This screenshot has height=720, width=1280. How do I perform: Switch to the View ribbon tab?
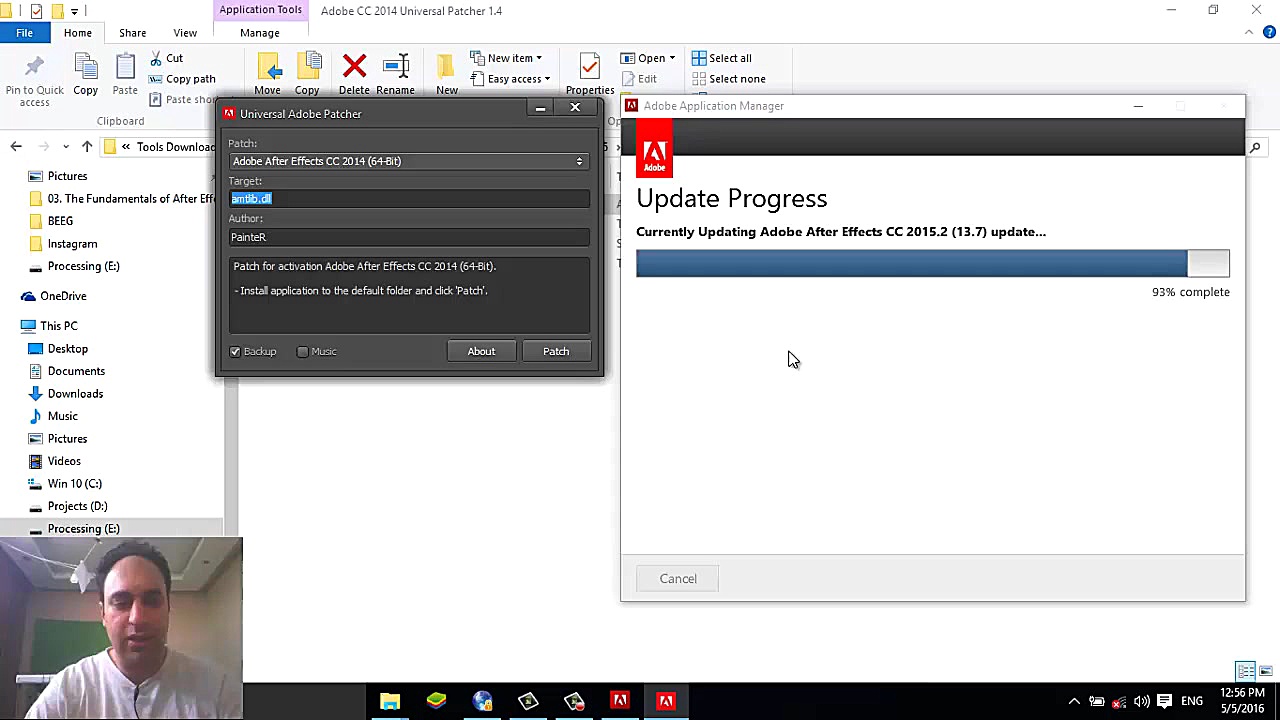pyautogui.click(x=185, y=33)
